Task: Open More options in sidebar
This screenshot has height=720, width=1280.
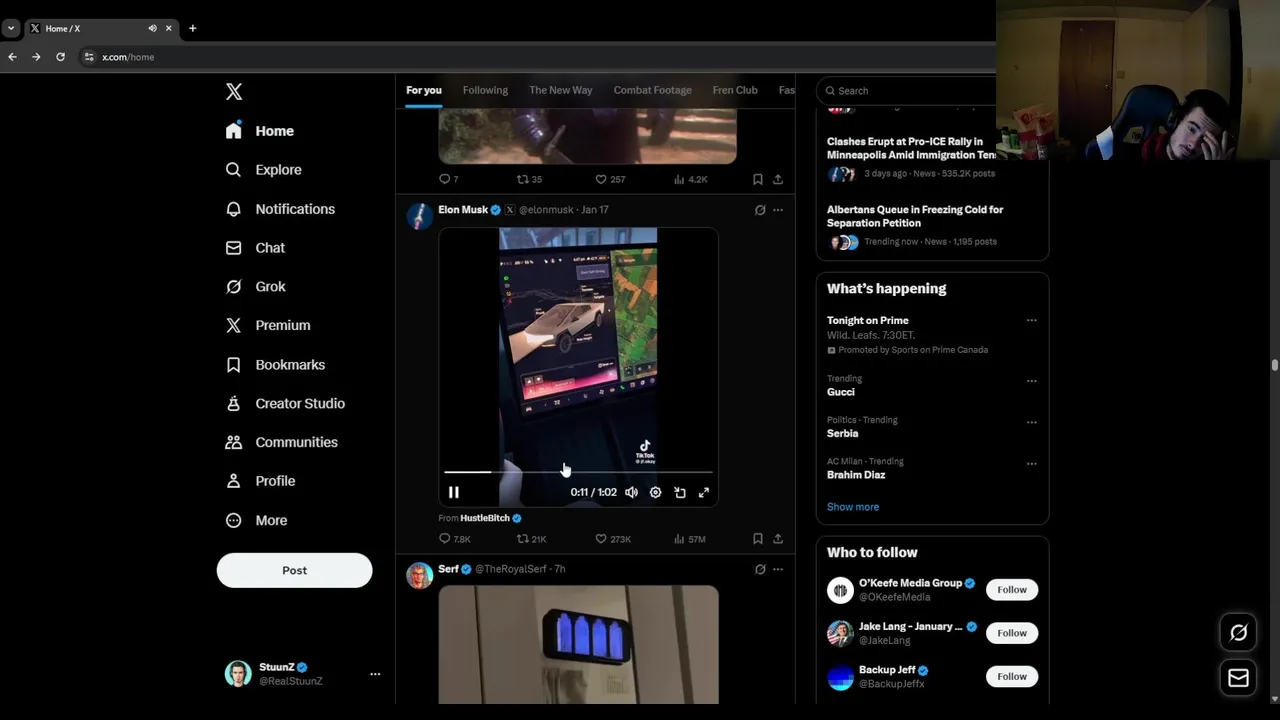Action: point(257,520)
